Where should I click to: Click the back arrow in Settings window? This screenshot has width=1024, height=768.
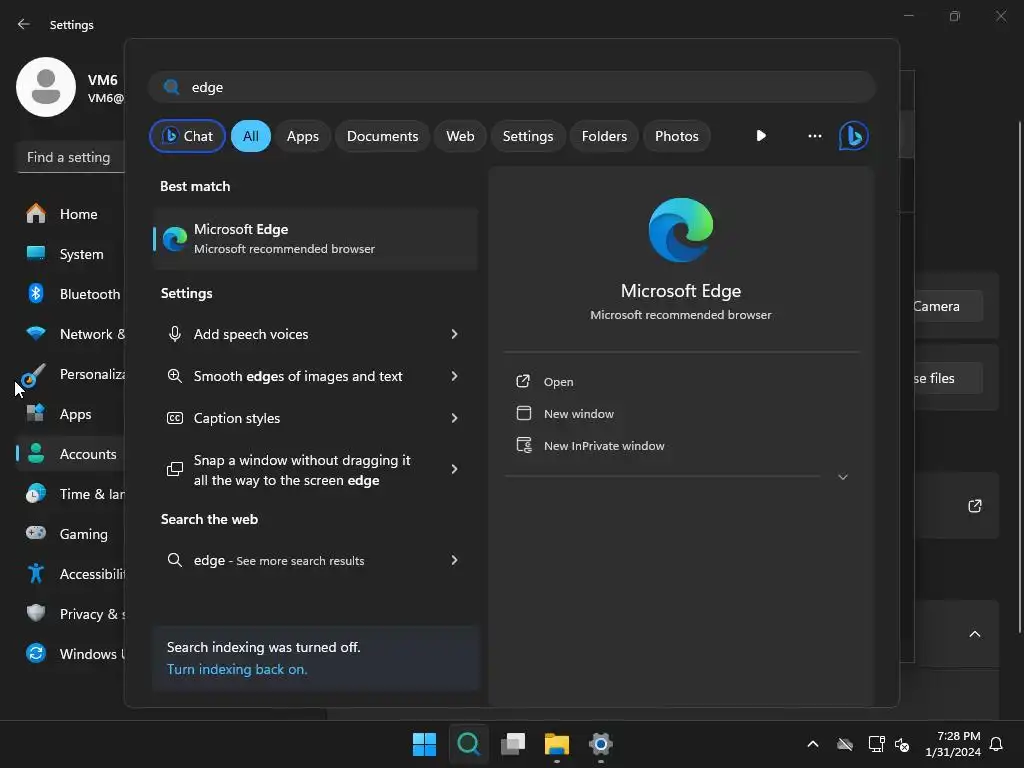pos(24,24)
